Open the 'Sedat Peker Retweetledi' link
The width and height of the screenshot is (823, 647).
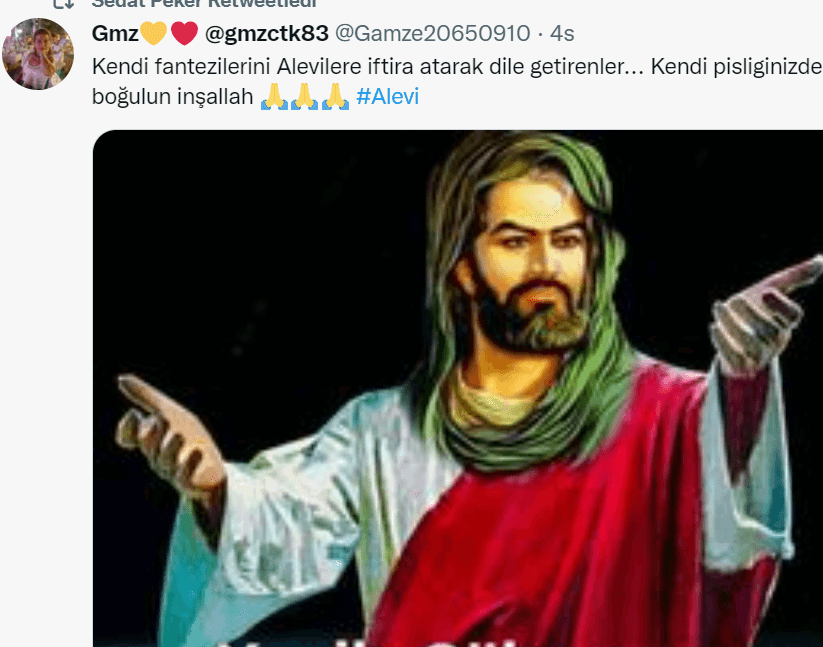(204, 4)
